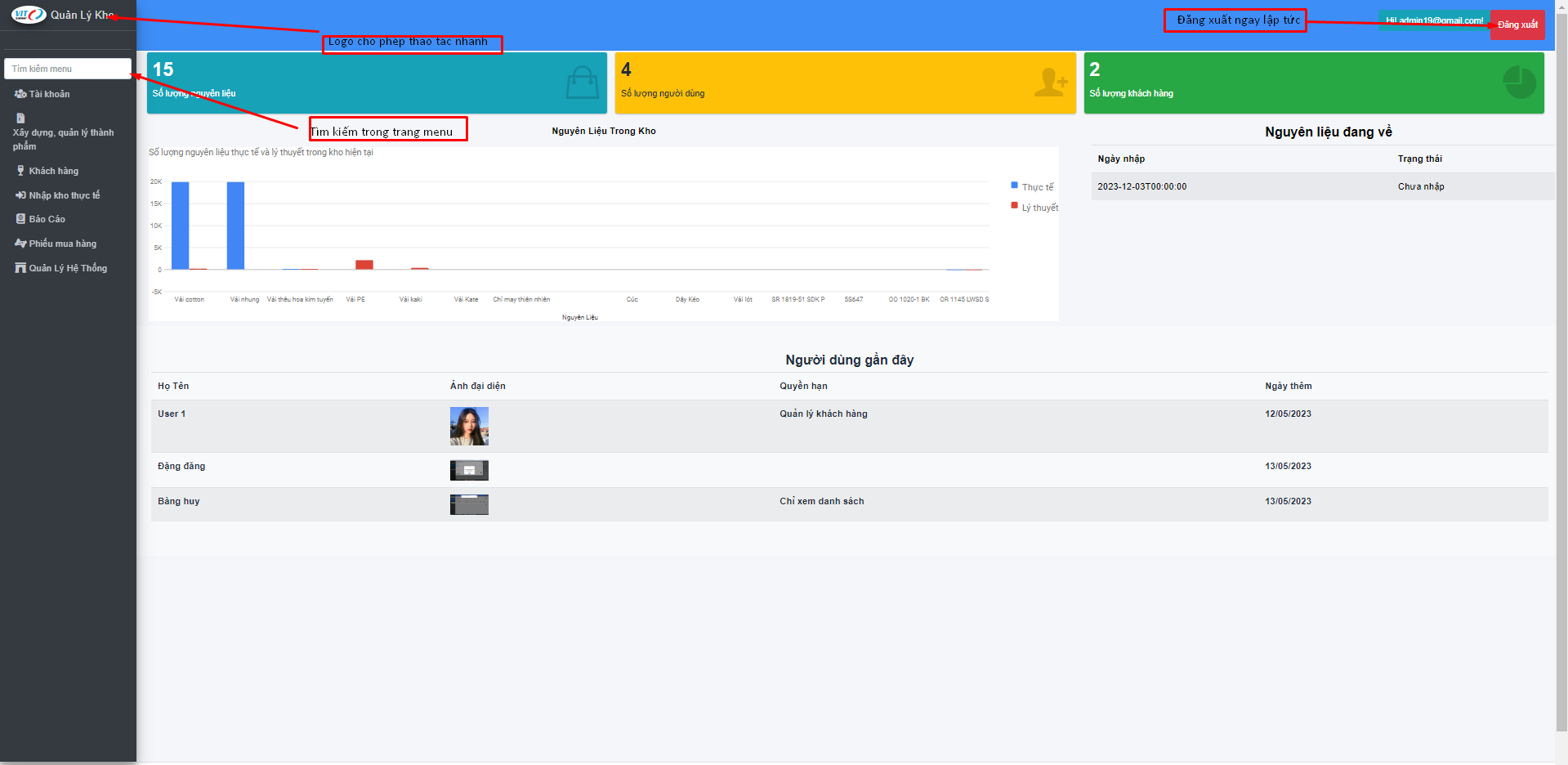Click the Chưa nhập status cell

[1421, 186]
